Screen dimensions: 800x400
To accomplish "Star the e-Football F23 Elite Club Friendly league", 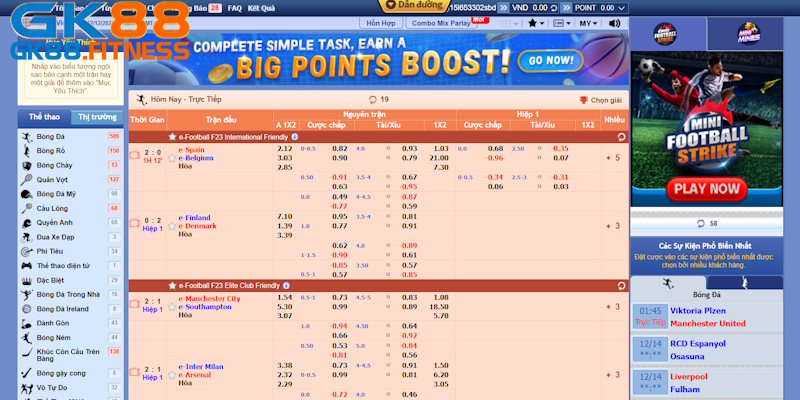I will pyautogui.click(x=172, y=286).
